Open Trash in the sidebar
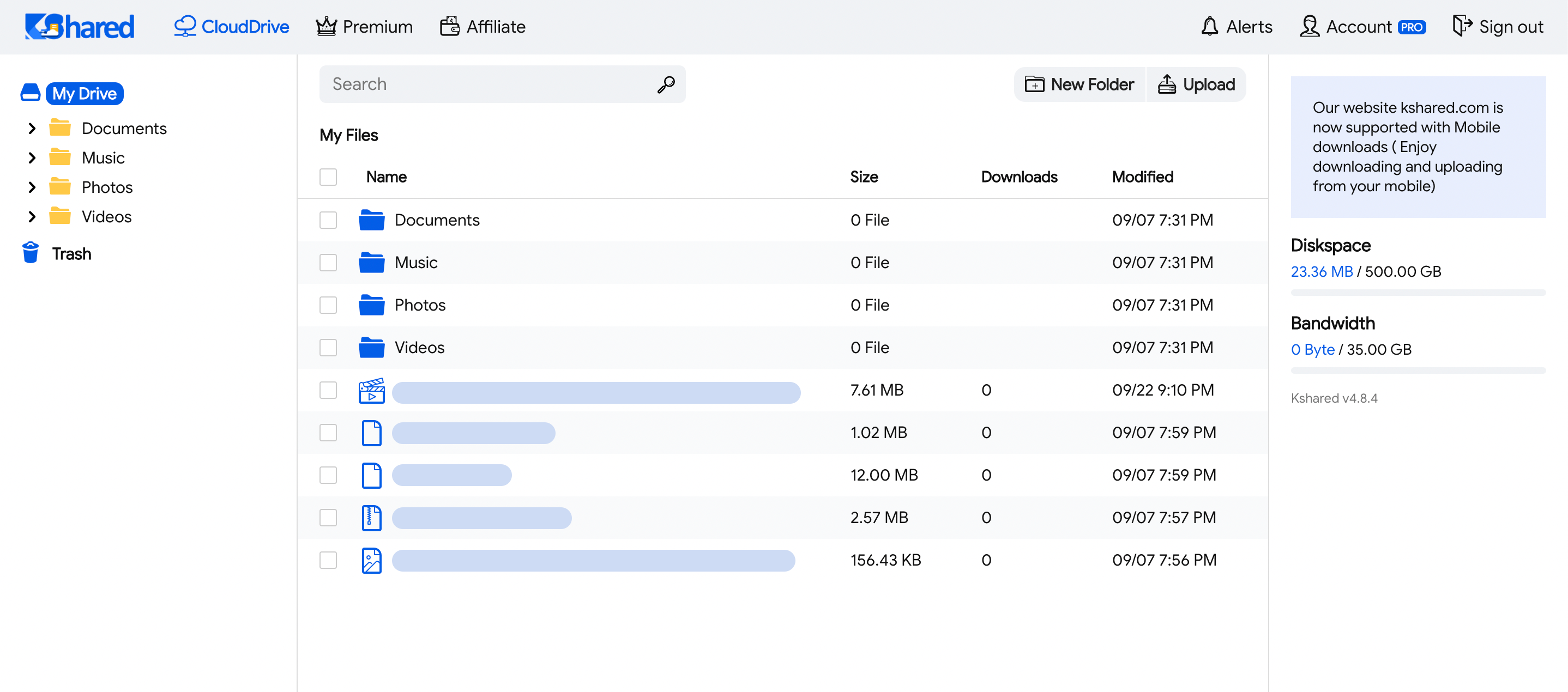1568x692 pixels. (71, 253)
